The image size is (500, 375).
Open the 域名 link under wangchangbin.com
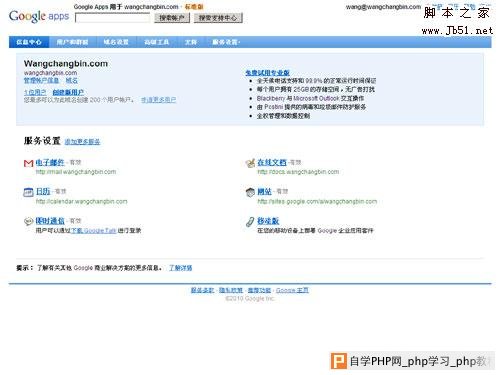point(72,80)
